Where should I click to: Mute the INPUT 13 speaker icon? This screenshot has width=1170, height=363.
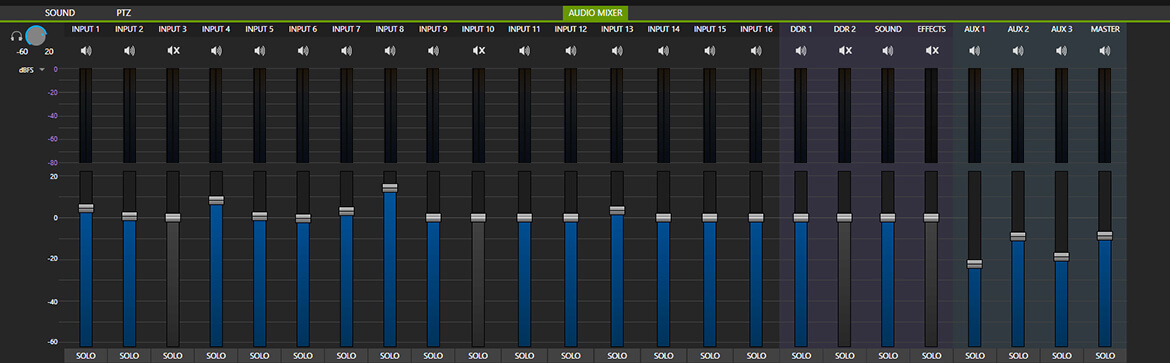pos(617,51)
